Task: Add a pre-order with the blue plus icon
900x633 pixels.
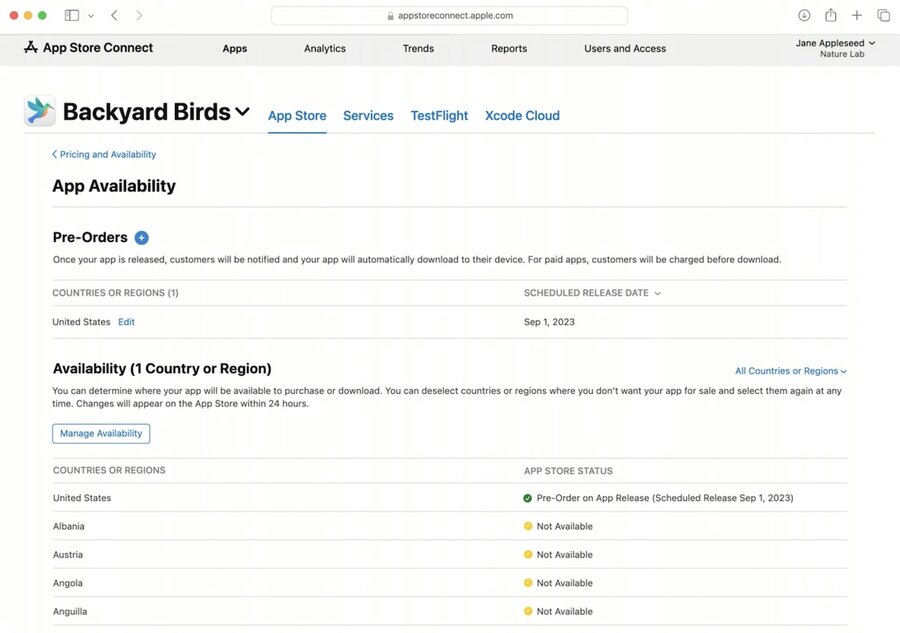Action: pos(141,238)
